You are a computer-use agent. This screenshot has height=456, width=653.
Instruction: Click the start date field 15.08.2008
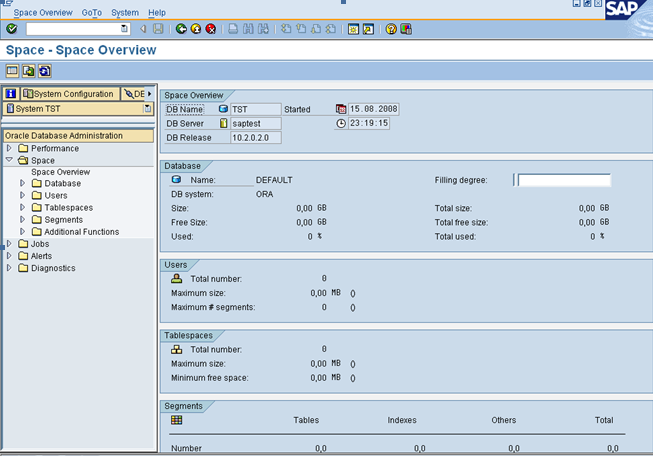click(x=374, y=109)
